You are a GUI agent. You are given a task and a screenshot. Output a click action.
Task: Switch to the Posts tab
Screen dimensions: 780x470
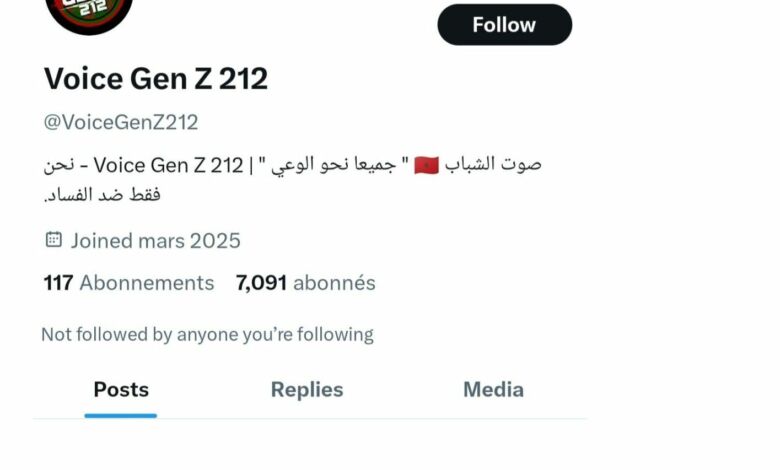click(x=121, y=389)
